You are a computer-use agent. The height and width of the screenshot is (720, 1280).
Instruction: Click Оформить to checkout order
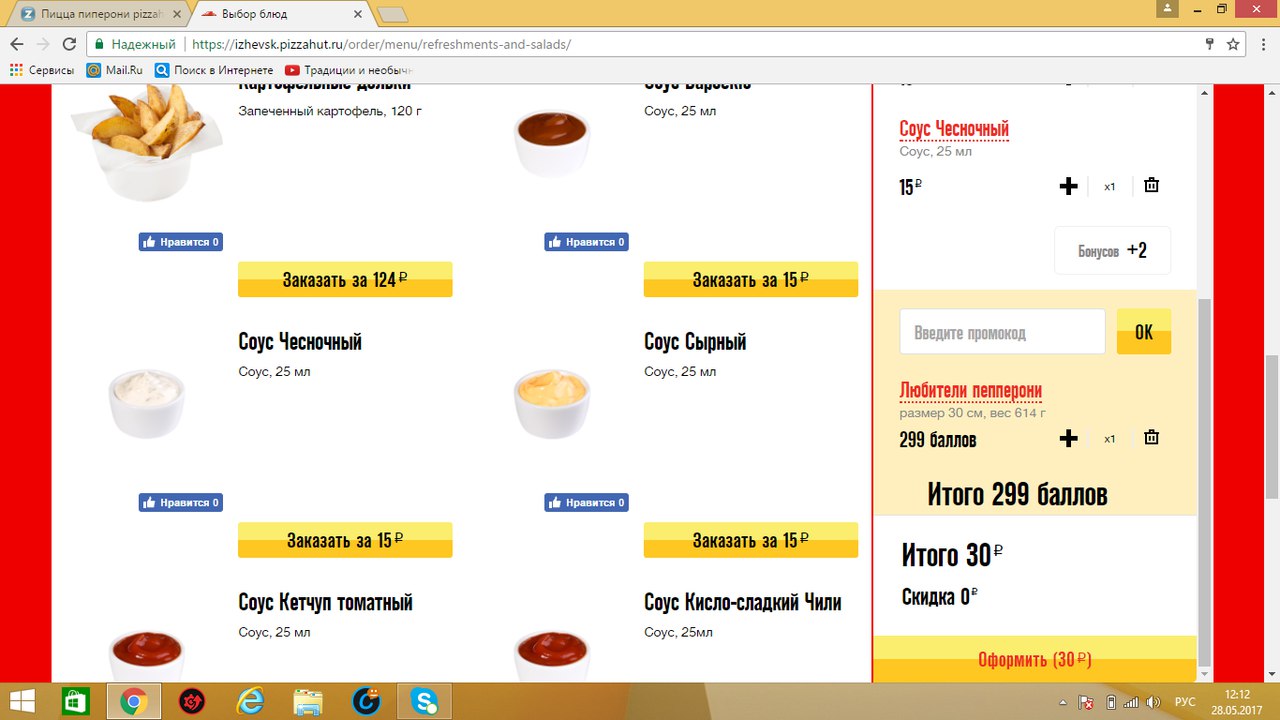[1034, 660]
